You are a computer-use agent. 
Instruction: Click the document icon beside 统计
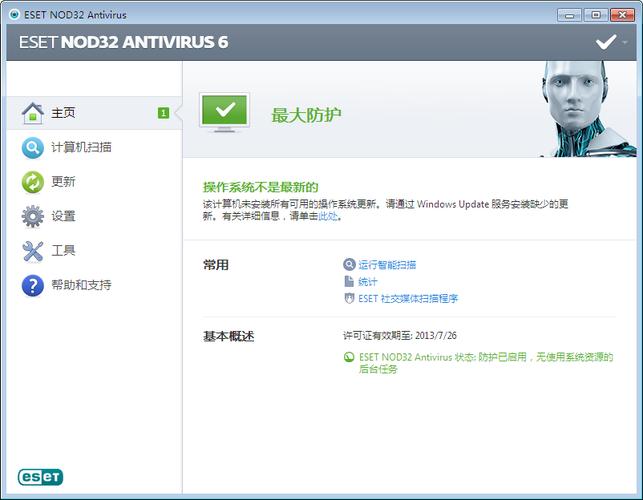click(x=349, y=281)
